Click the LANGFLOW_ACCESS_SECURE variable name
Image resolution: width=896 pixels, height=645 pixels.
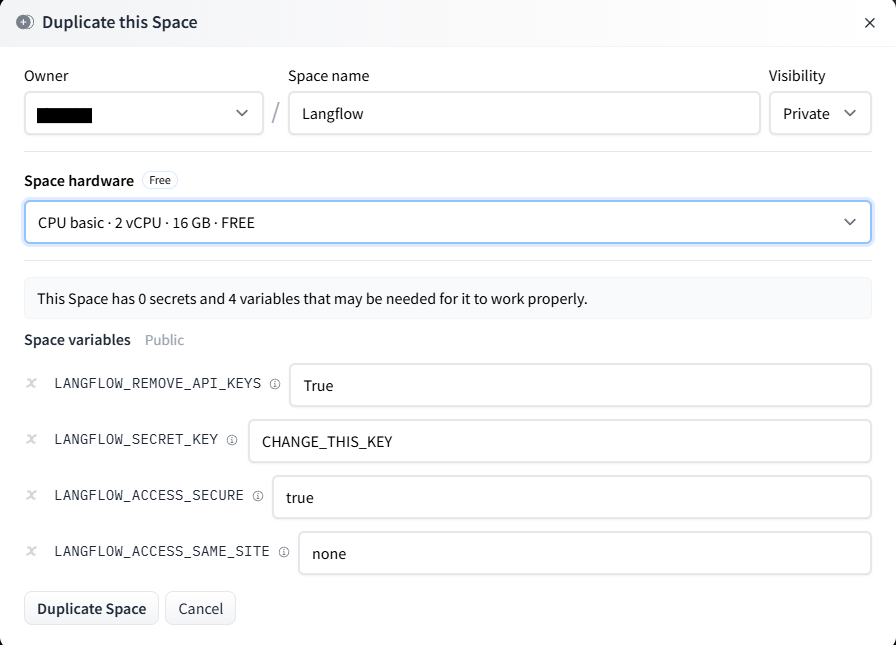pyautogui.click(x=149, y=495)
